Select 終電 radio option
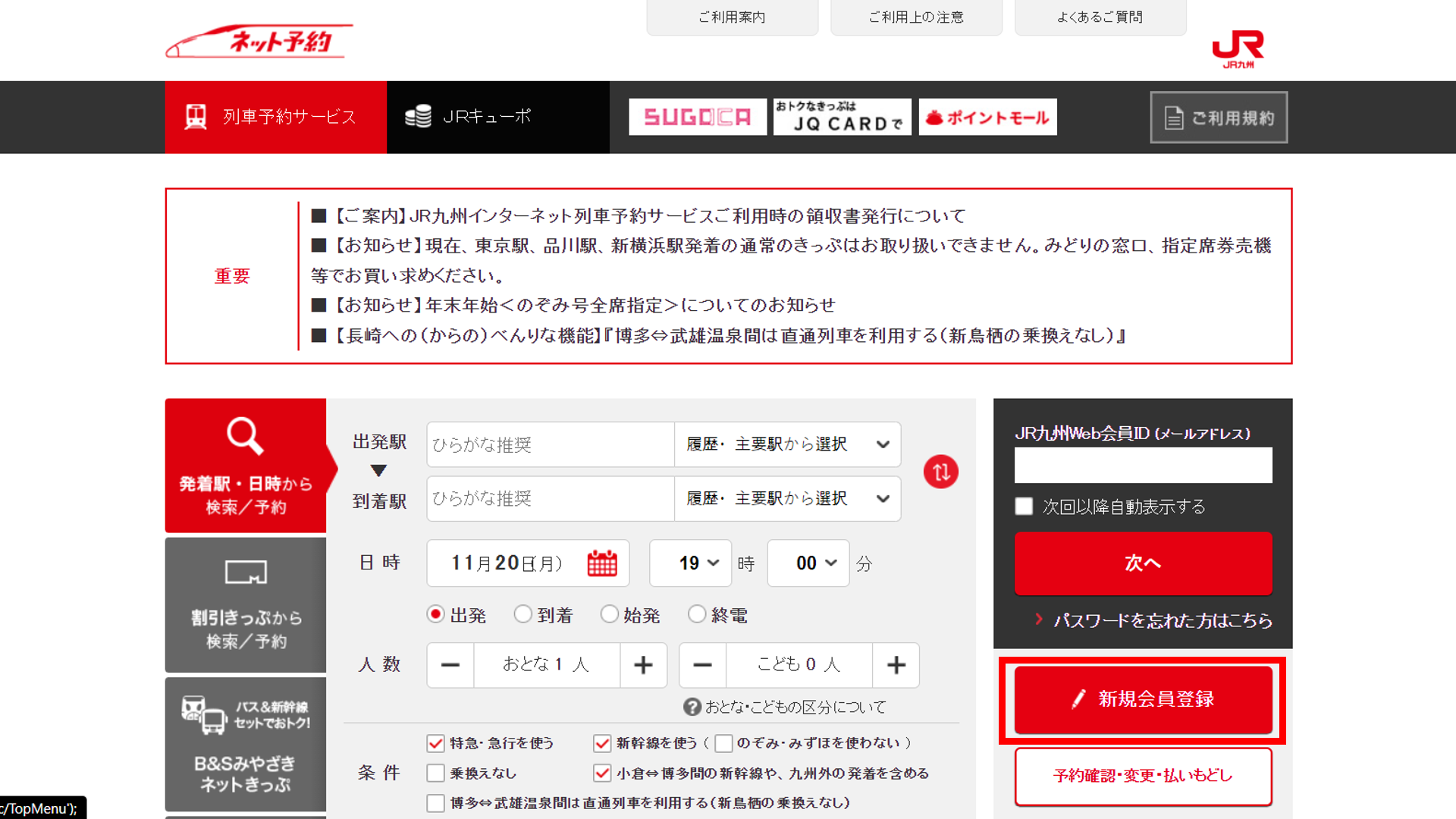The width and height of the screenshot is (1456, 819). click(697, 614)
